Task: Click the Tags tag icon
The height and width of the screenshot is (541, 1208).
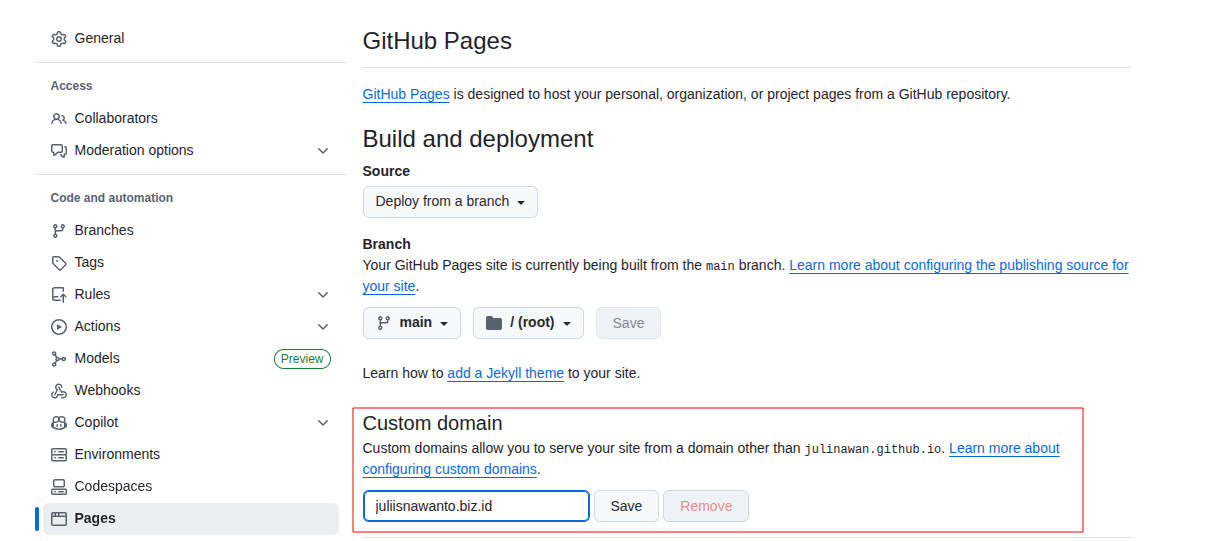Action: pos(58,262)
